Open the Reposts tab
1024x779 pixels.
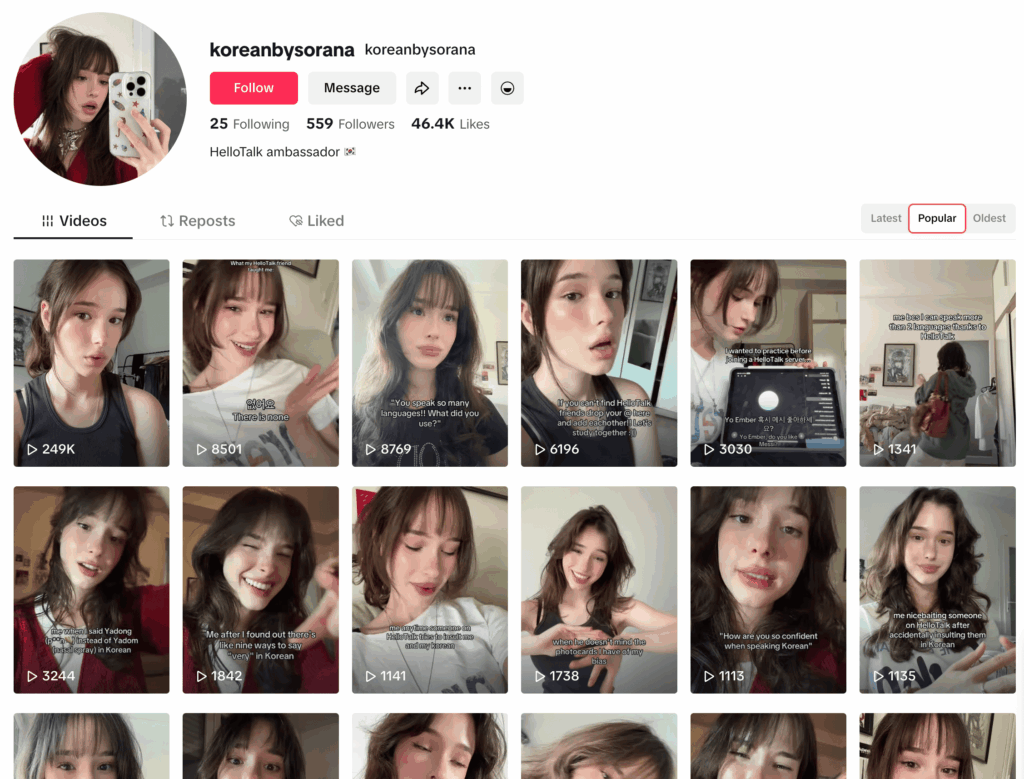pos(197,221)
